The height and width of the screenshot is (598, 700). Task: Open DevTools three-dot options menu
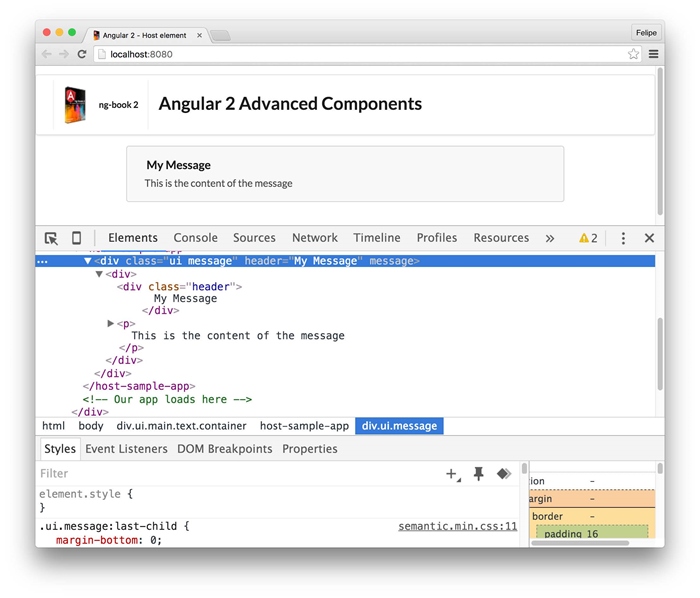[623, 238]
